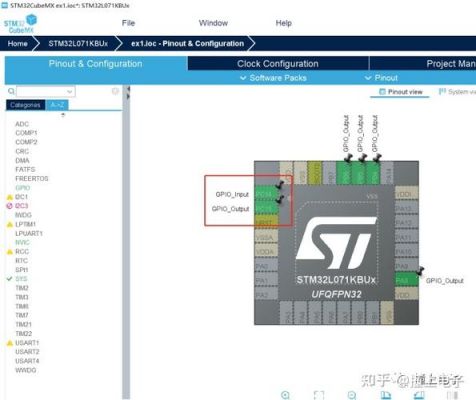Click the search magnifier icon

11,91
